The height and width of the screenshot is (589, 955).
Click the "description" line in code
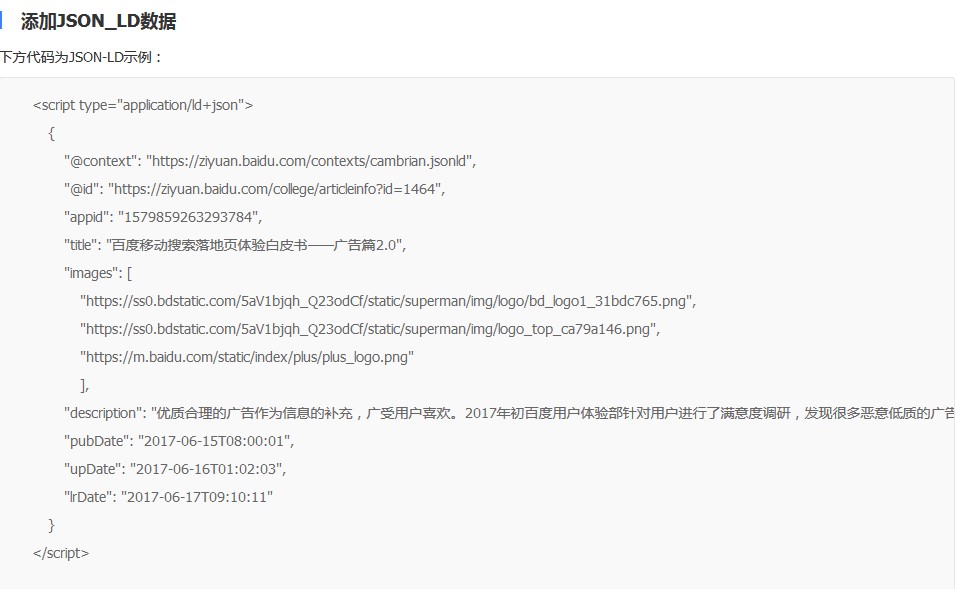click(x=509, y=414)
